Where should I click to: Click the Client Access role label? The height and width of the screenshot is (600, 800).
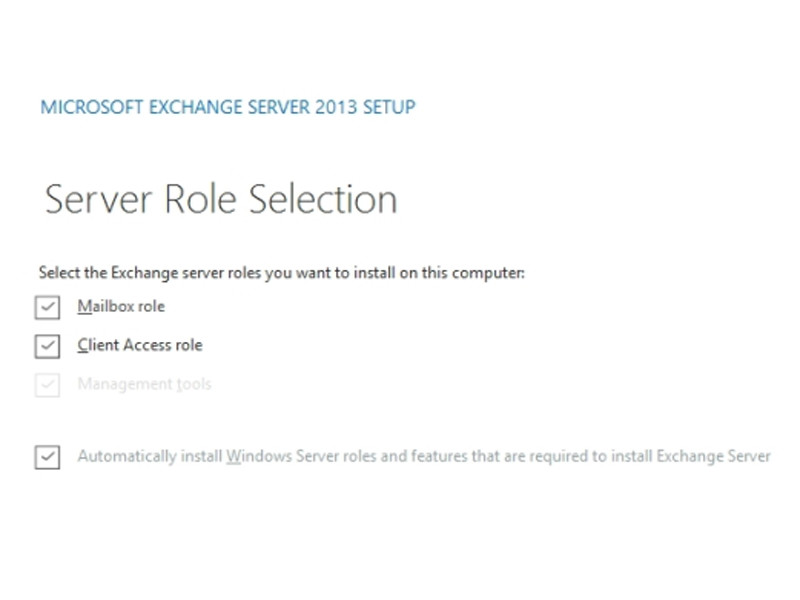[140, 345]
